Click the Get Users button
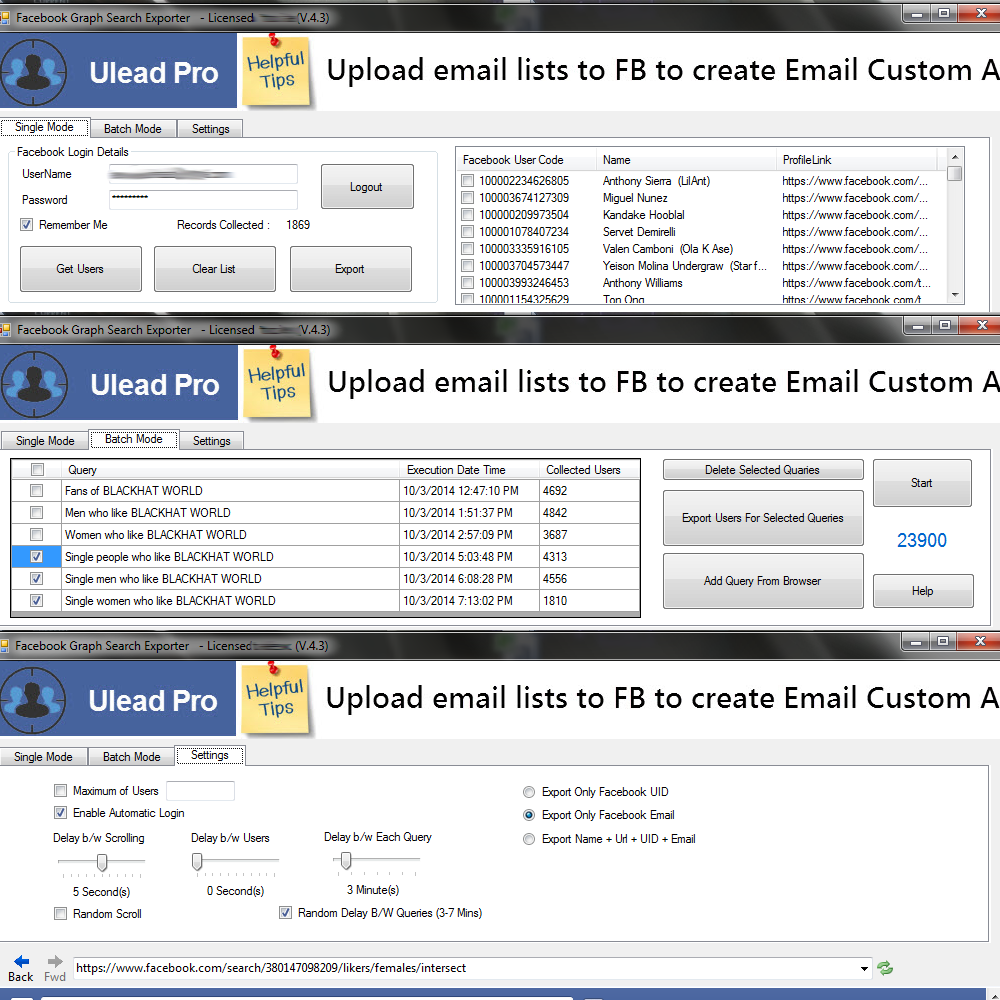 [80, 269]
